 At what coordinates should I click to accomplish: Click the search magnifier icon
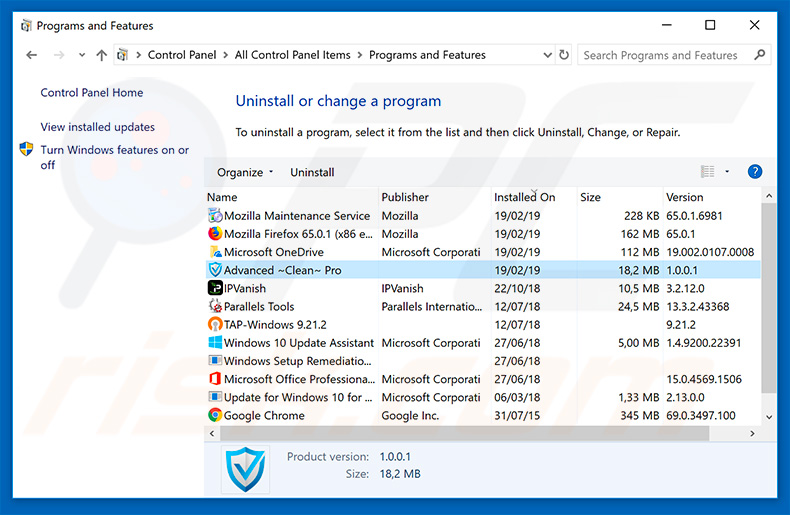tap(759, 54)
